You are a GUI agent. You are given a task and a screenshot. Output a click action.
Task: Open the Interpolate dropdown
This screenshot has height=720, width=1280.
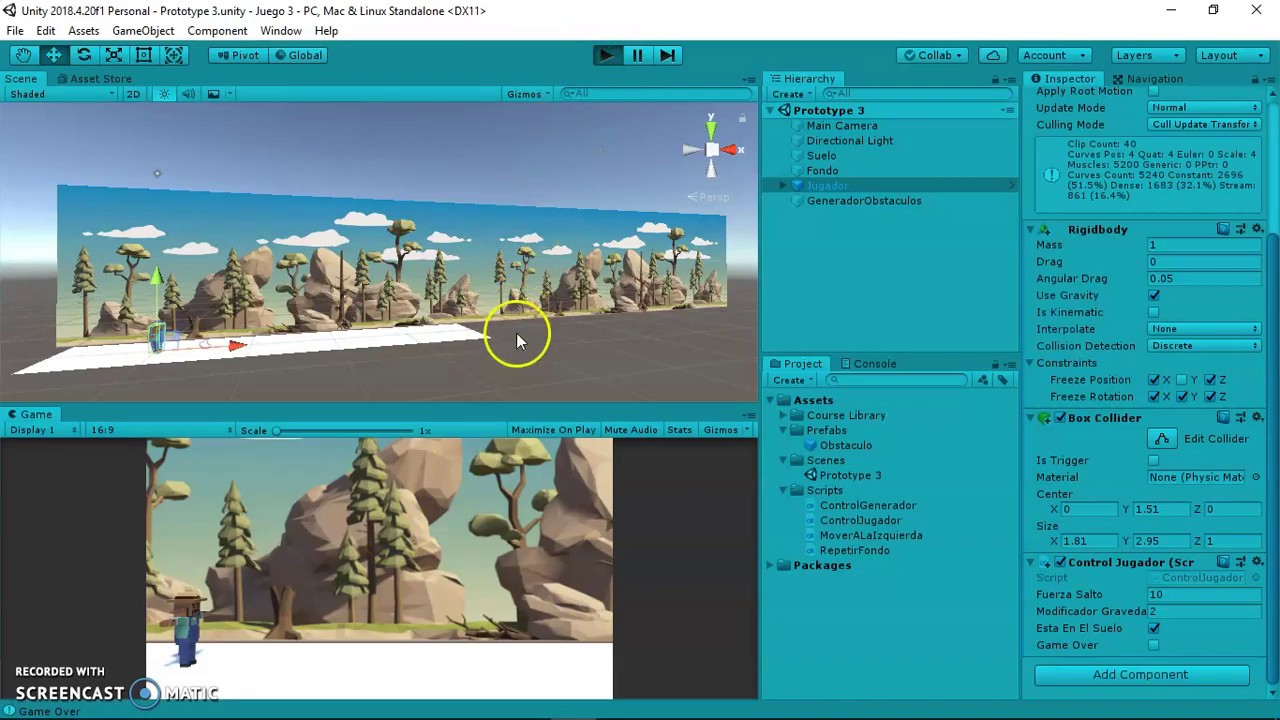point(1204,329)
